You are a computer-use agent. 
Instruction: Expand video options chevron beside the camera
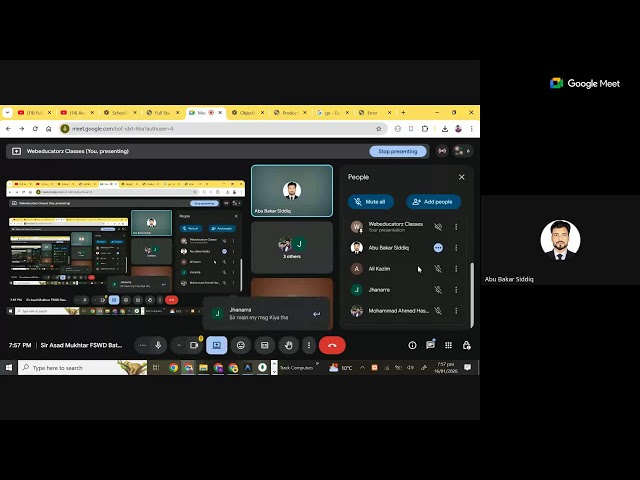(x=178, y=345)
